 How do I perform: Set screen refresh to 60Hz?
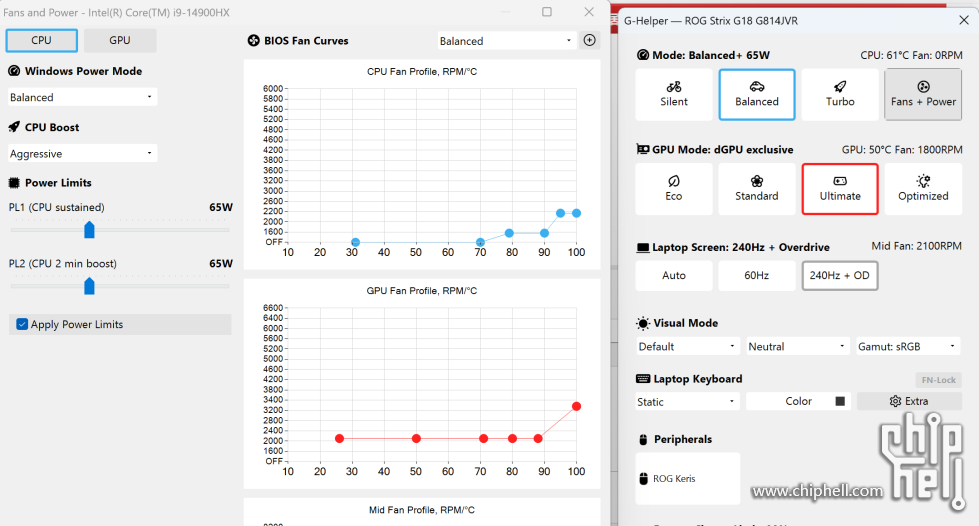point(757,275)
